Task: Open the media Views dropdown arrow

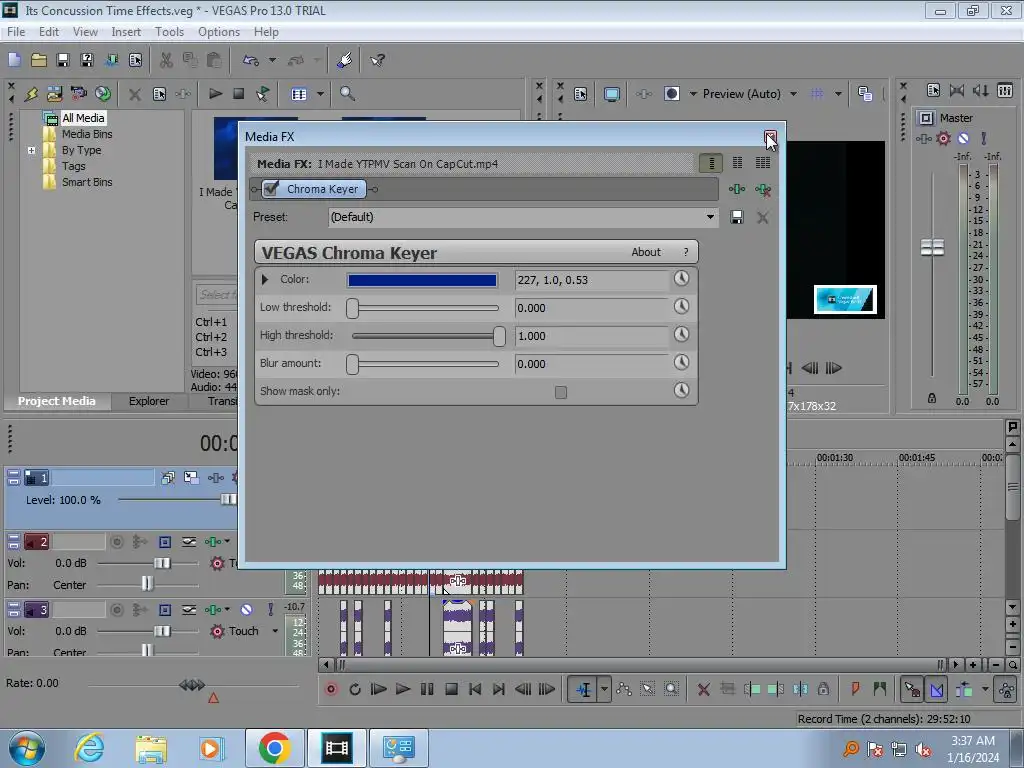Action: (x=320, y=94)
